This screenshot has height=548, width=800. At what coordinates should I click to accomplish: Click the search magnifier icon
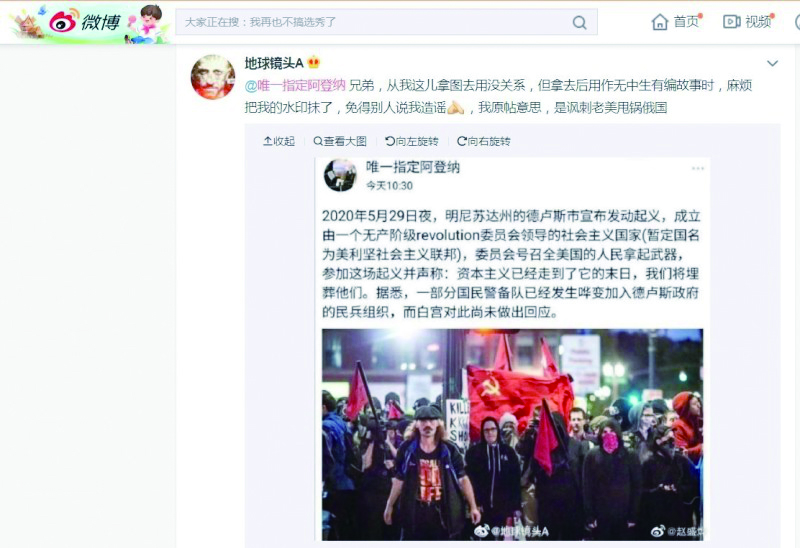coord(579,22)
